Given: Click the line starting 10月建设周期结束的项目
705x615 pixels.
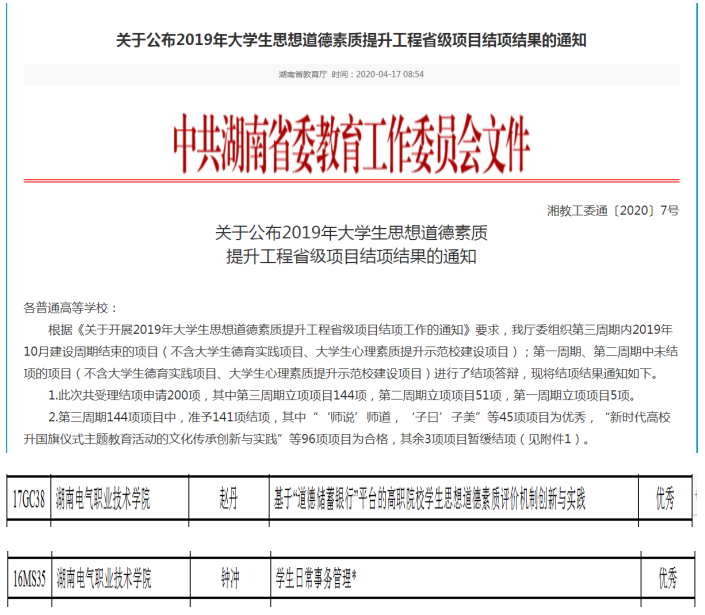Looking at the screenshot, I should (351, 352).
